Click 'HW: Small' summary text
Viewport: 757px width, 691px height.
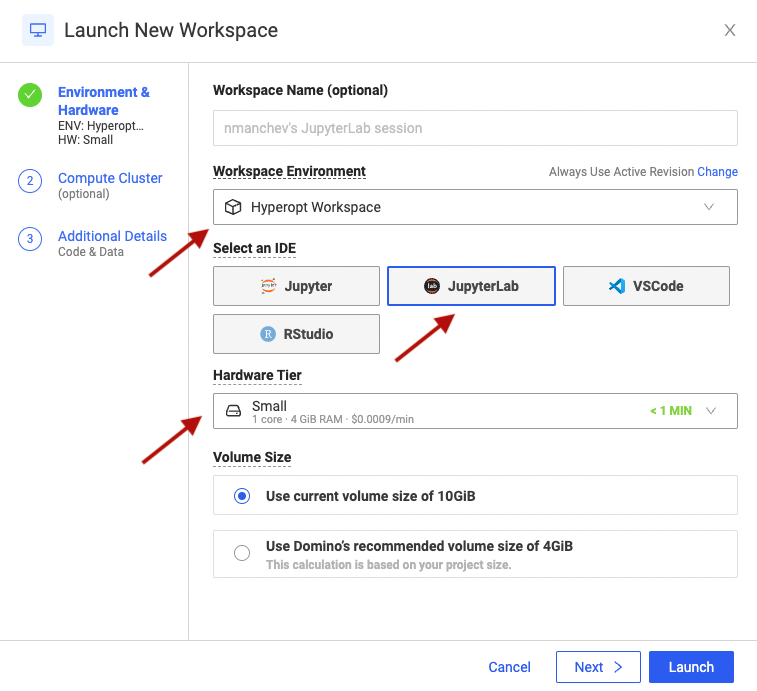85,140
